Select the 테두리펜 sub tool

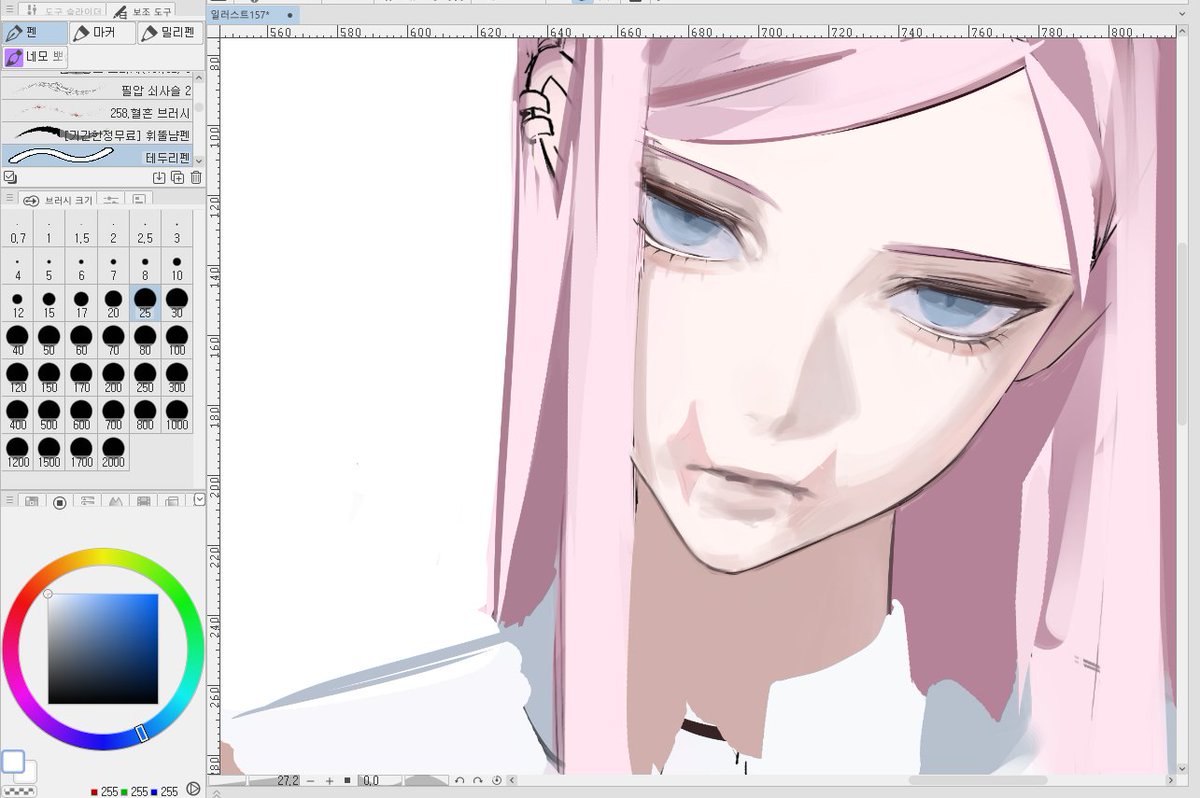(x=98, y=156)
